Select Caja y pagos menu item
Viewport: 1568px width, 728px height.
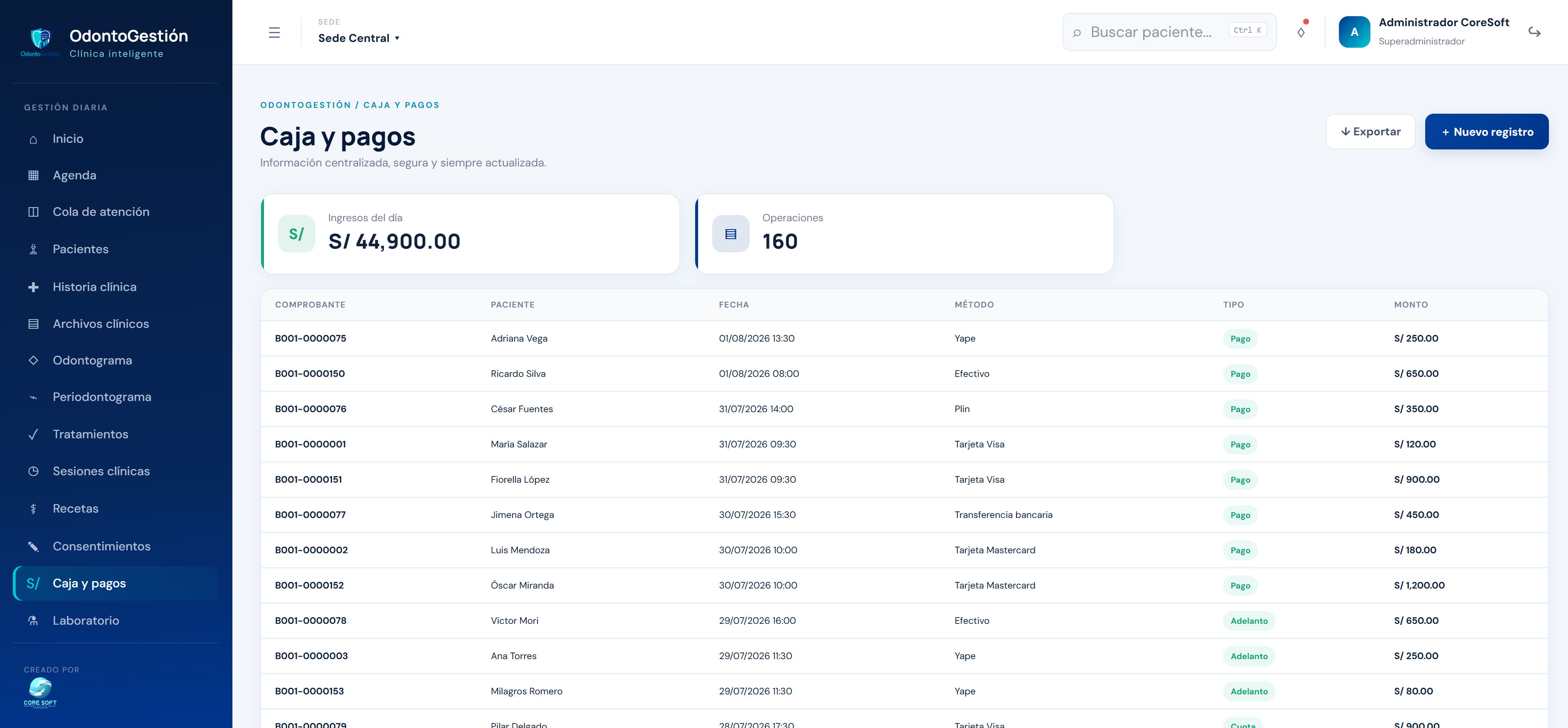click(x=116, y=583)
